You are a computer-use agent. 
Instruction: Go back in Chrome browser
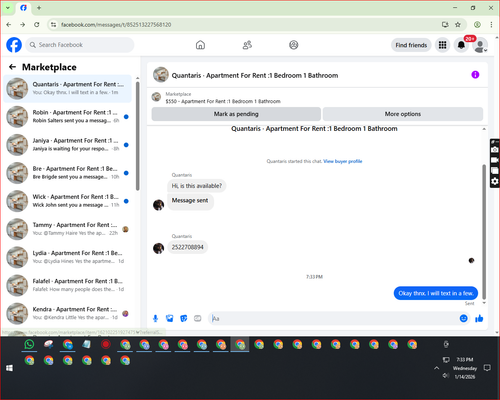tap(9, 25)
